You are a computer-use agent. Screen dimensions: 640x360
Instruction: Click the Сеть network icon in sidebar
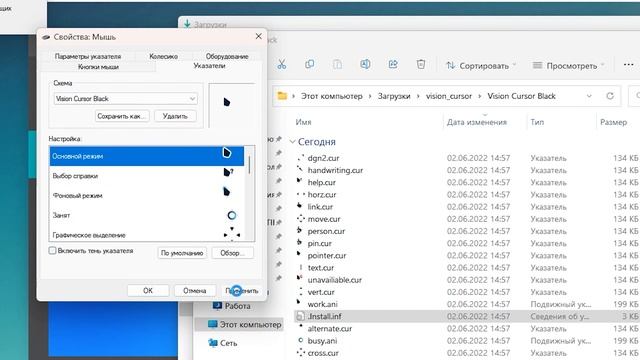point(213,343)
